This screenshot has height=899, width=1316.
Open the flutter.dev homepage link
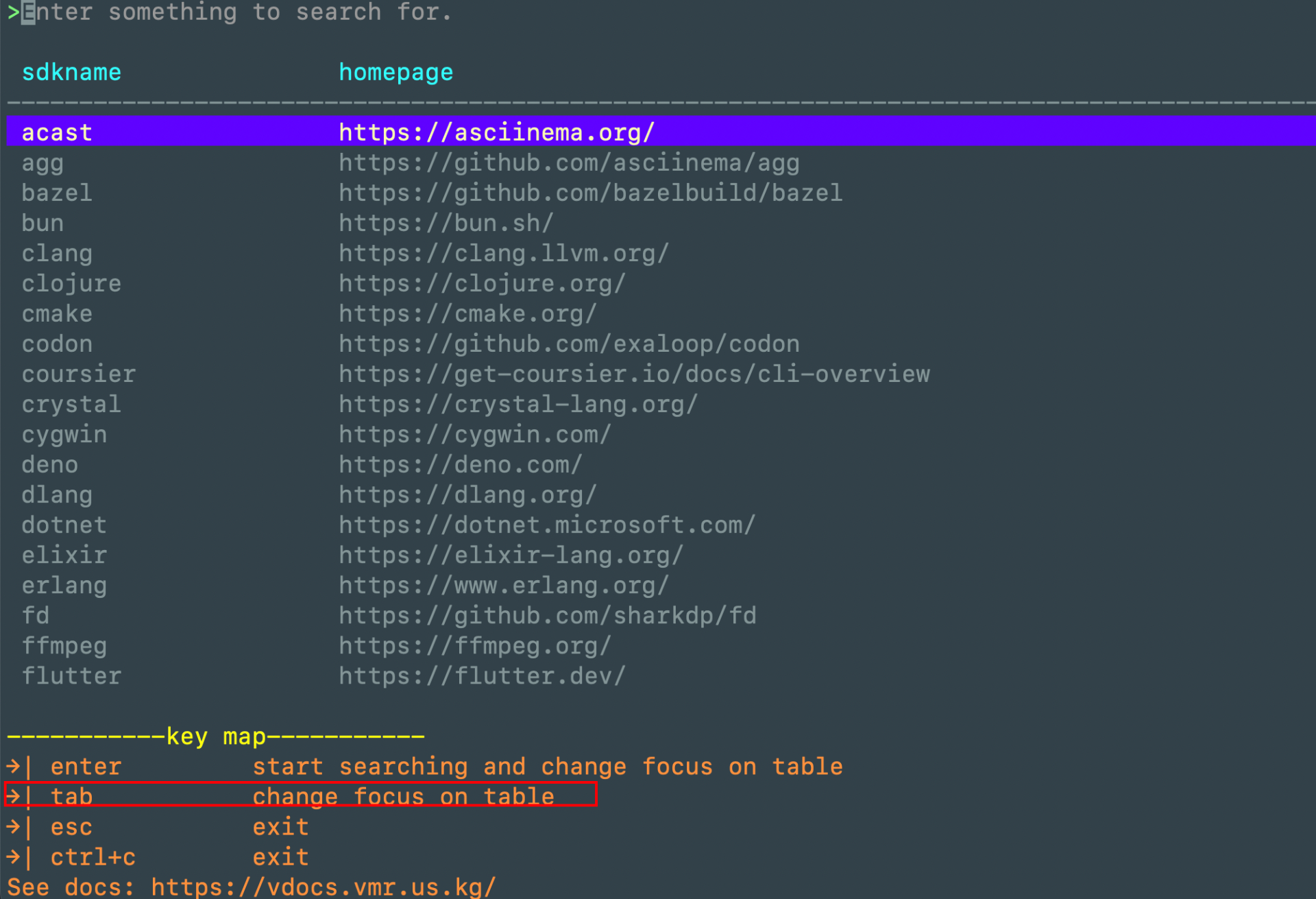(480, 675)
